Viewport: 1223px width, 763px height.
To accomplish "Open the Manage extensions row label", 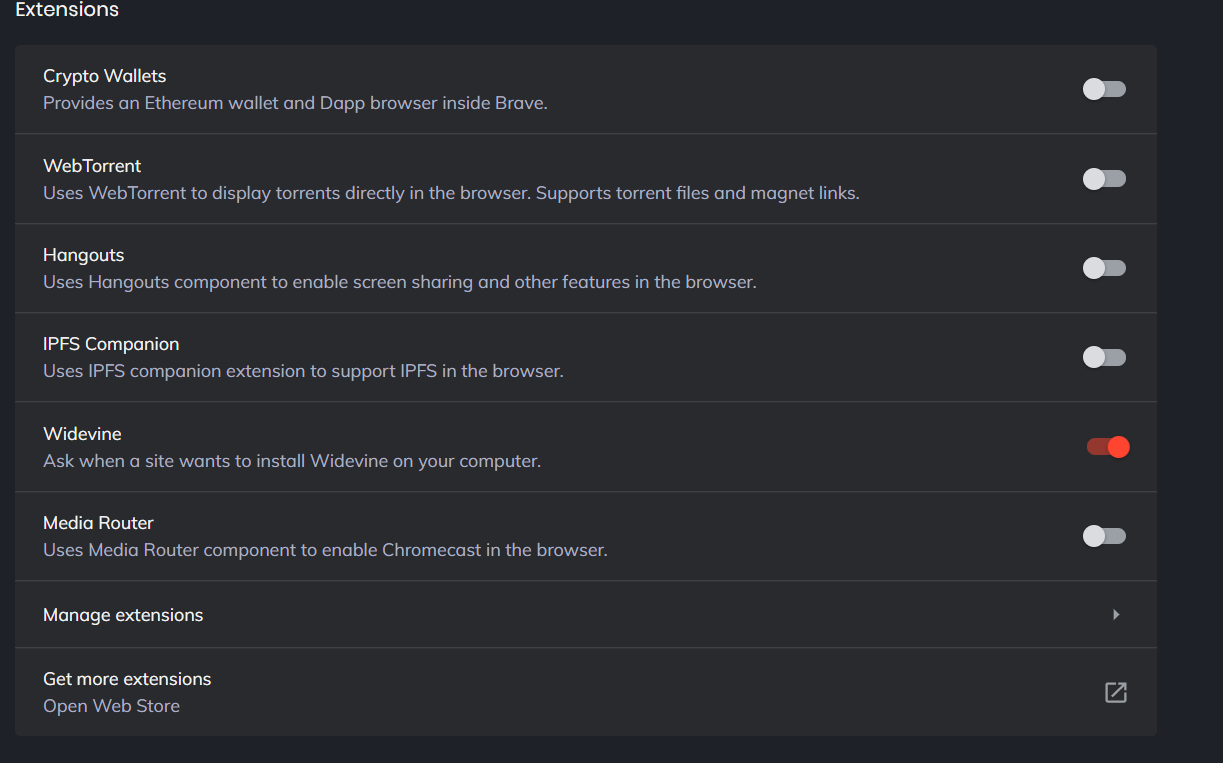I will tap(123, 615).
